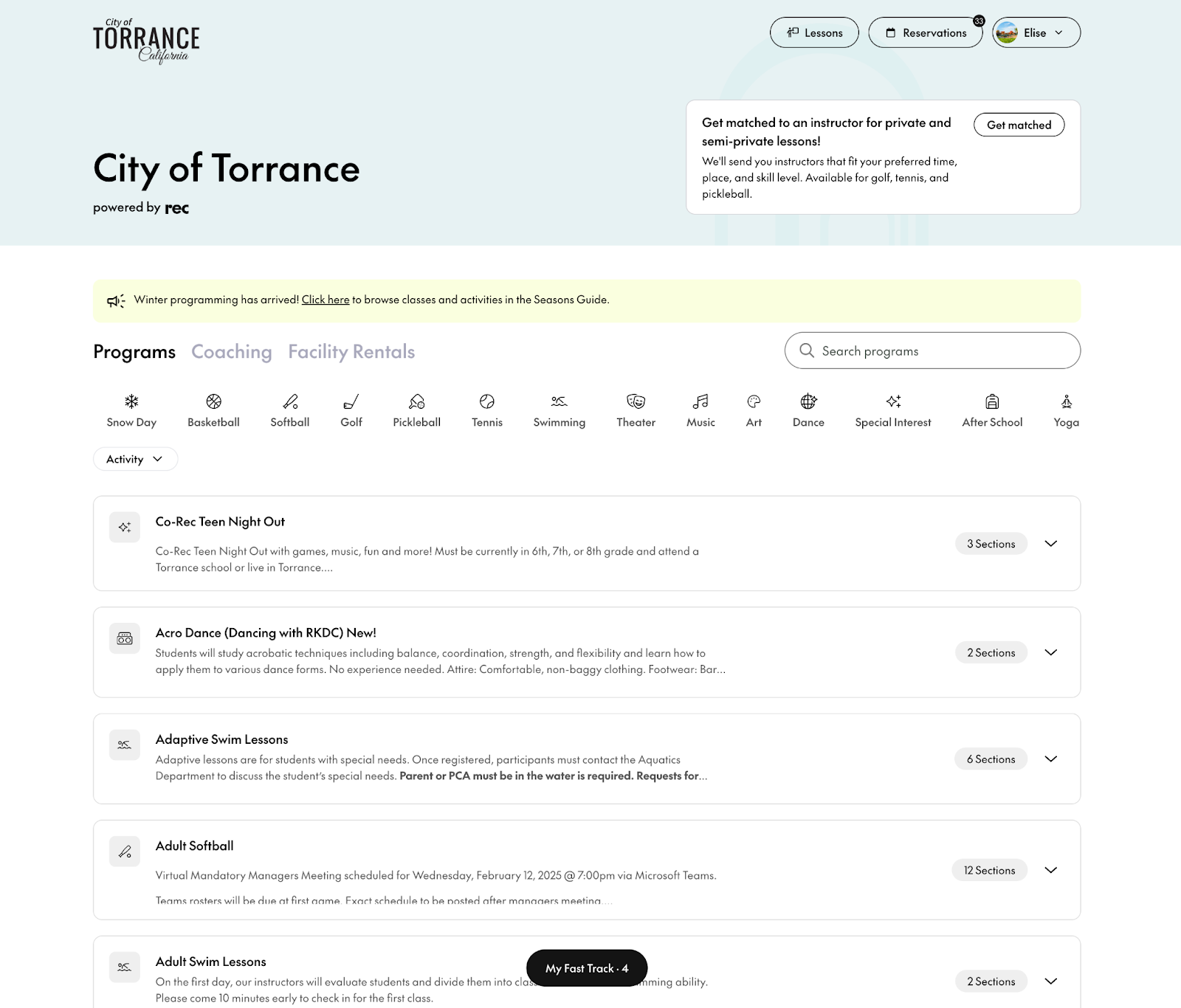Pick the Music notes icon
The width and height of the screenshot is (1181, 1008).
point(700,401)
